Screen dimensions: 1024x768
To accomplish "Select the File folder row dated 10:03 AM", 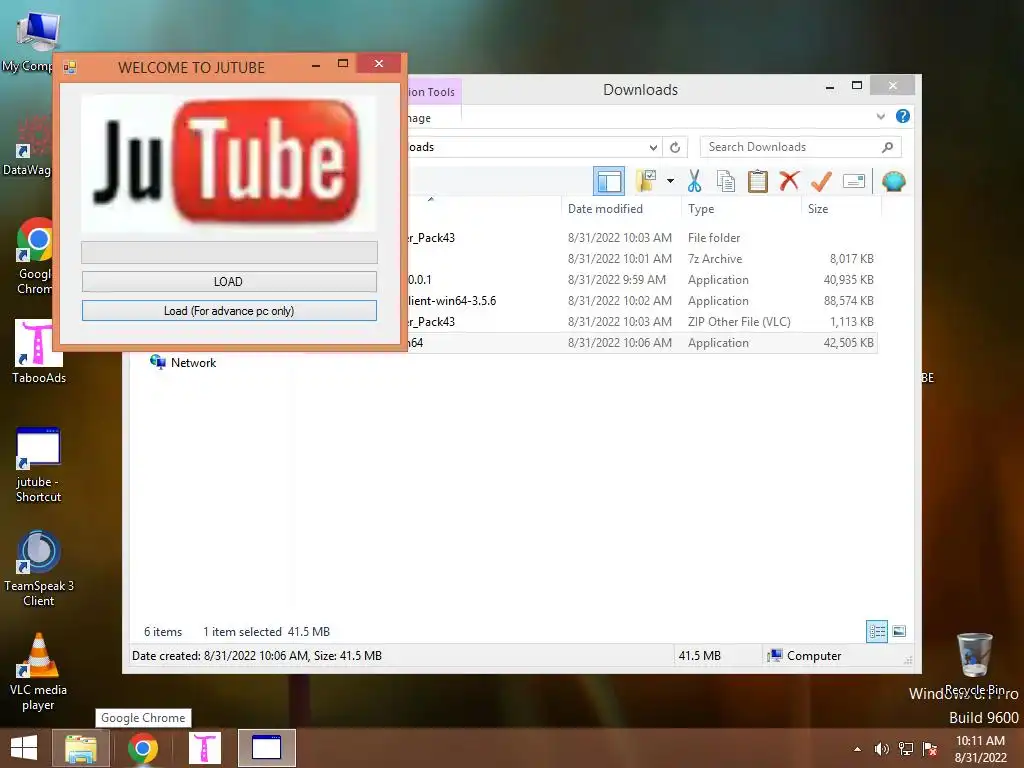I will point(643,238).
